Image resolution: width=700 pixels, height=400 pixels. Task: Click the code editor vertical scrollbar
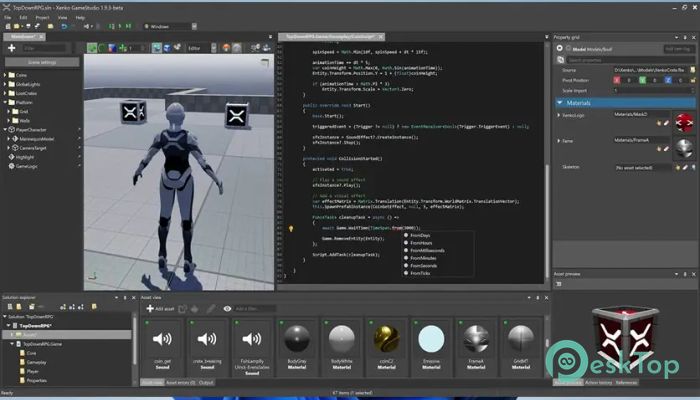coord(546,221)
